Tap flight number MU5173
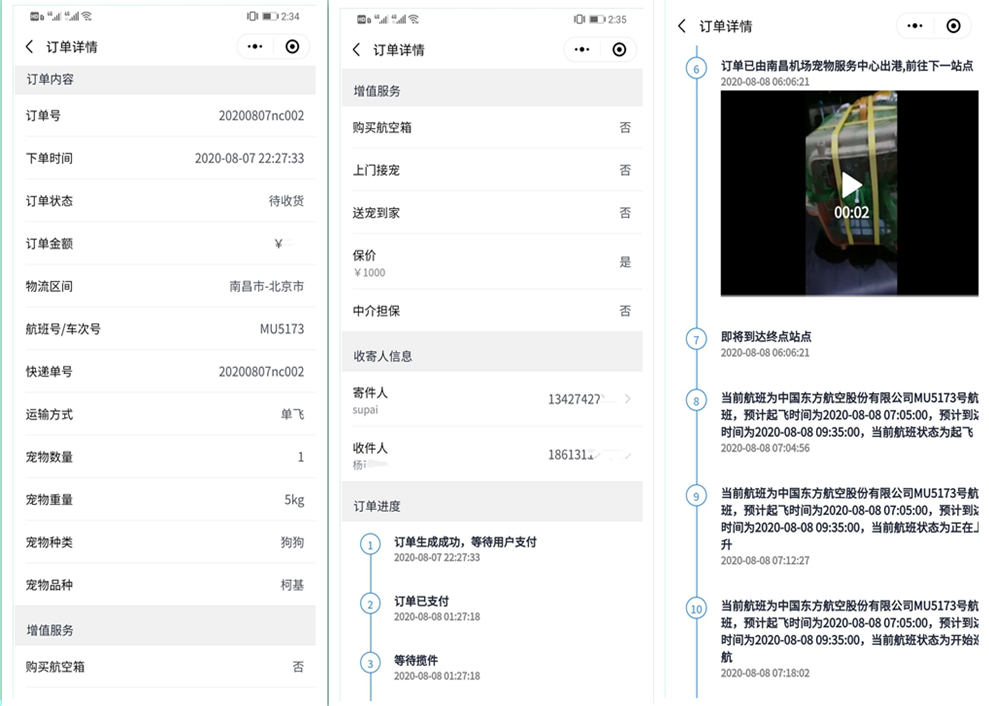 [x=281, y=329]
